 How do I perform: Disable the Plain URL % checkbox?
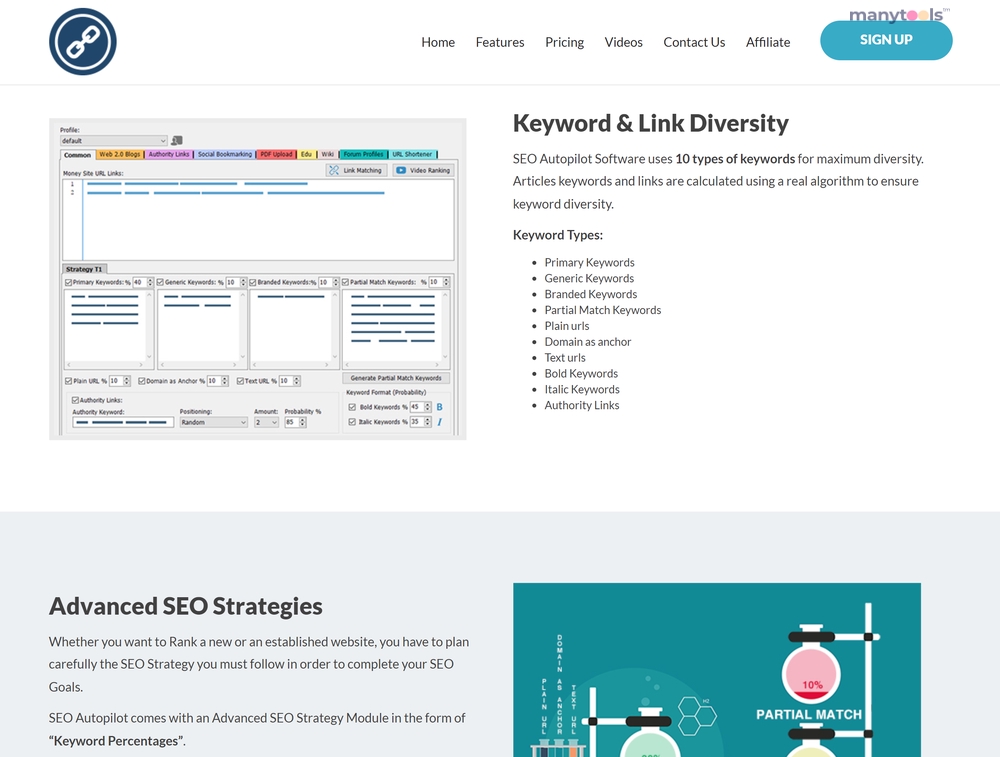point(69,381)
